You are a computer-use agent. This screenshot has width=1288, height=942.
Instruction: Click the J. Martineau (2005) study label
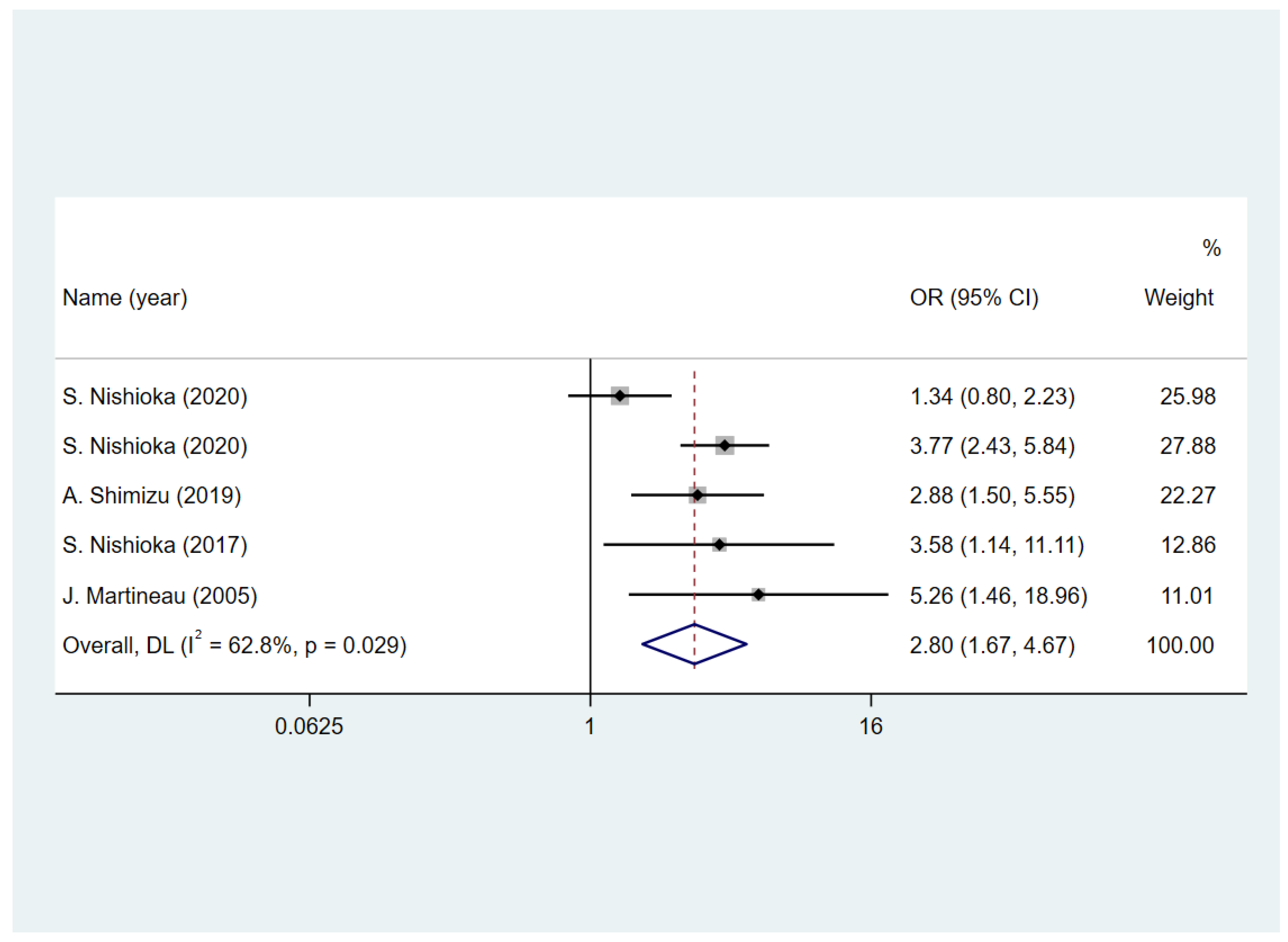pos(160,596)
